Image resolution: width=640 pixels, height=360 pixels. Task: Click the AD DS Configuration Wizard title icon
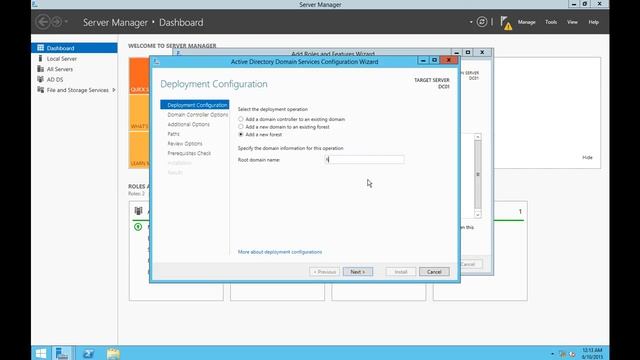point(156,62)
